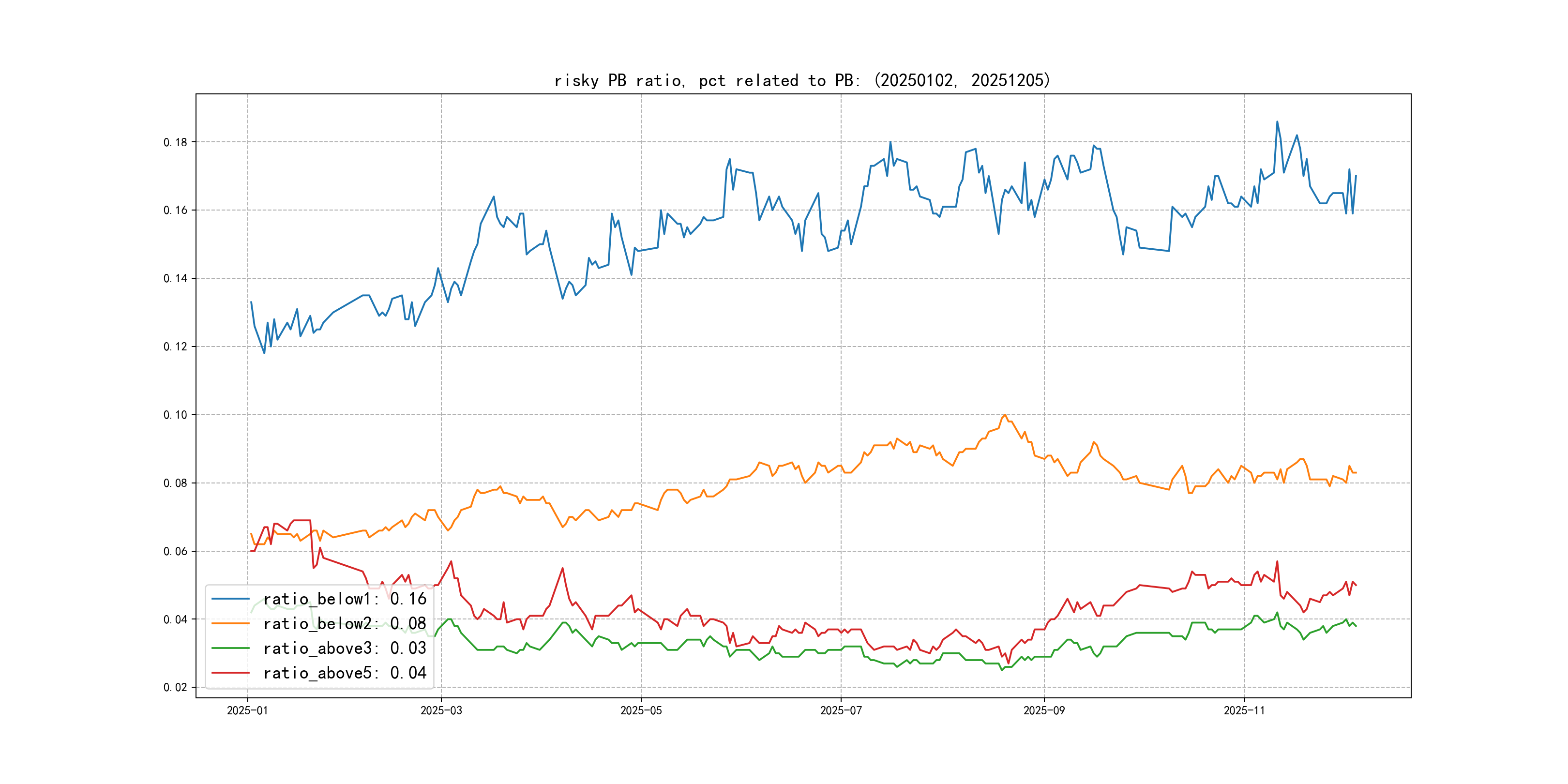The height and width of the screenshot is (784, 1568).
Task: Click the 0.02 y-axis tick label
Action: click(x=175, y=687)
